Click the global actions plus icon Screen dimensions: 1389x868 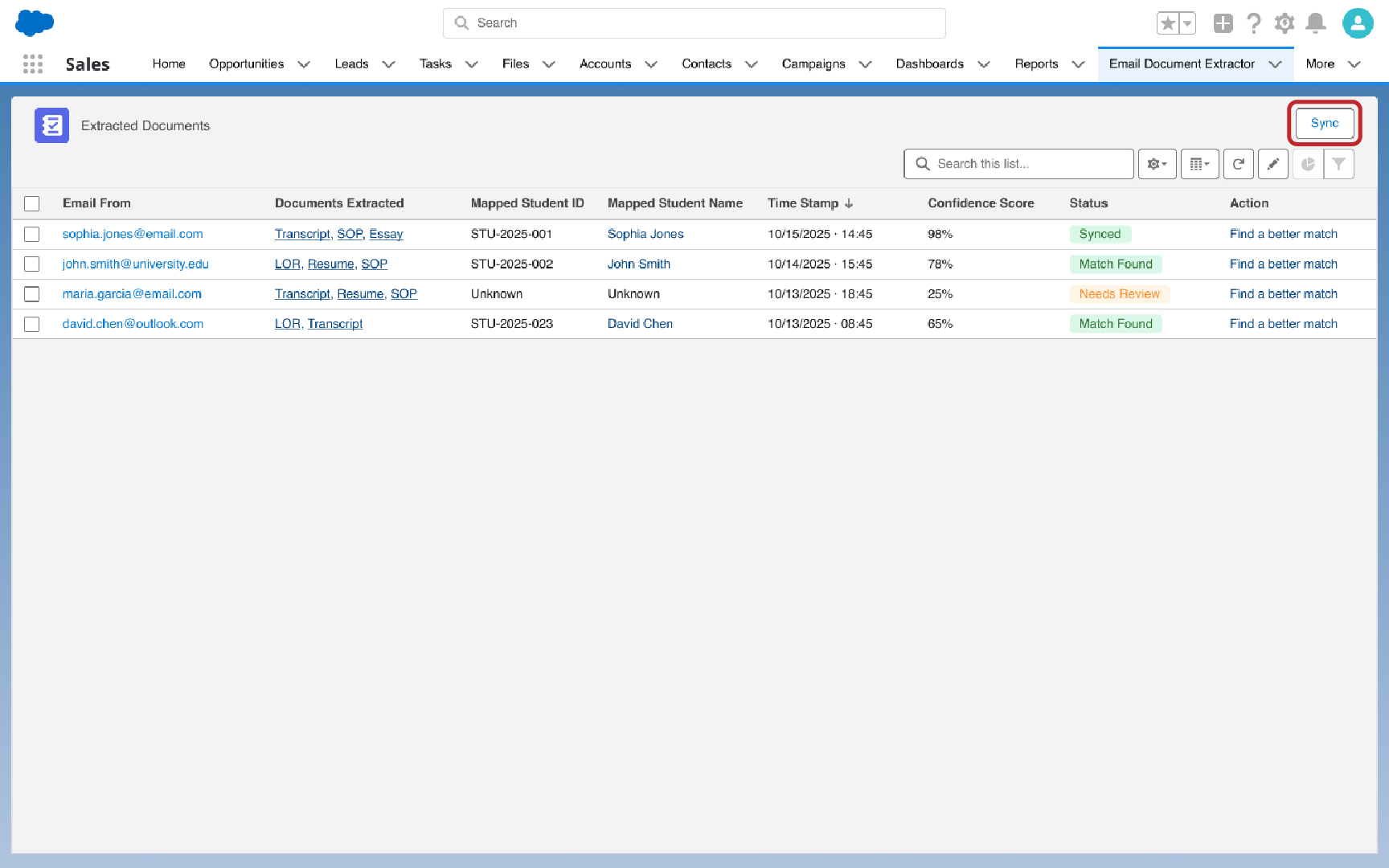[1223, 23]
